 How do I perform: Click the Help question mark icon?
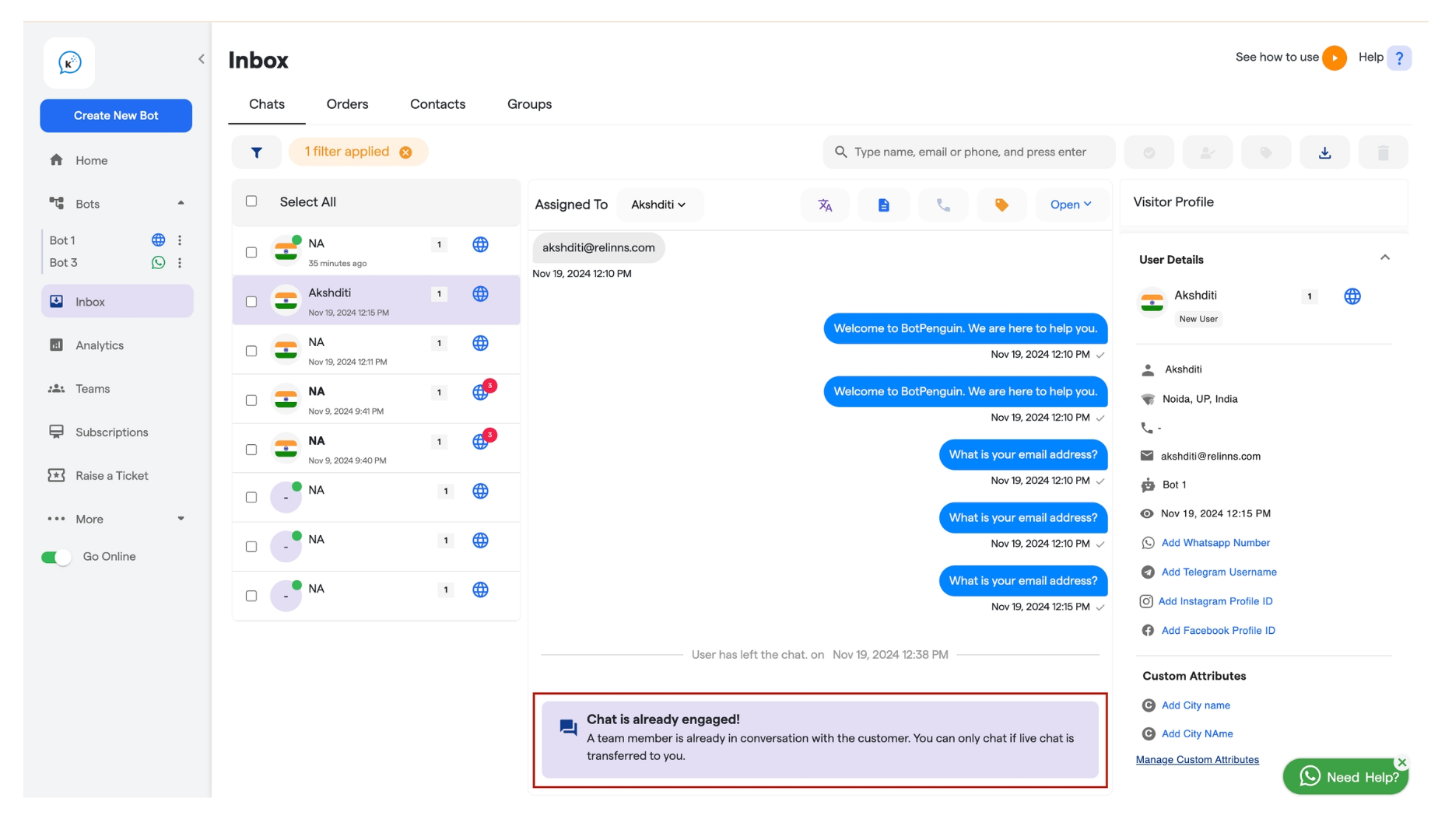1399,58
